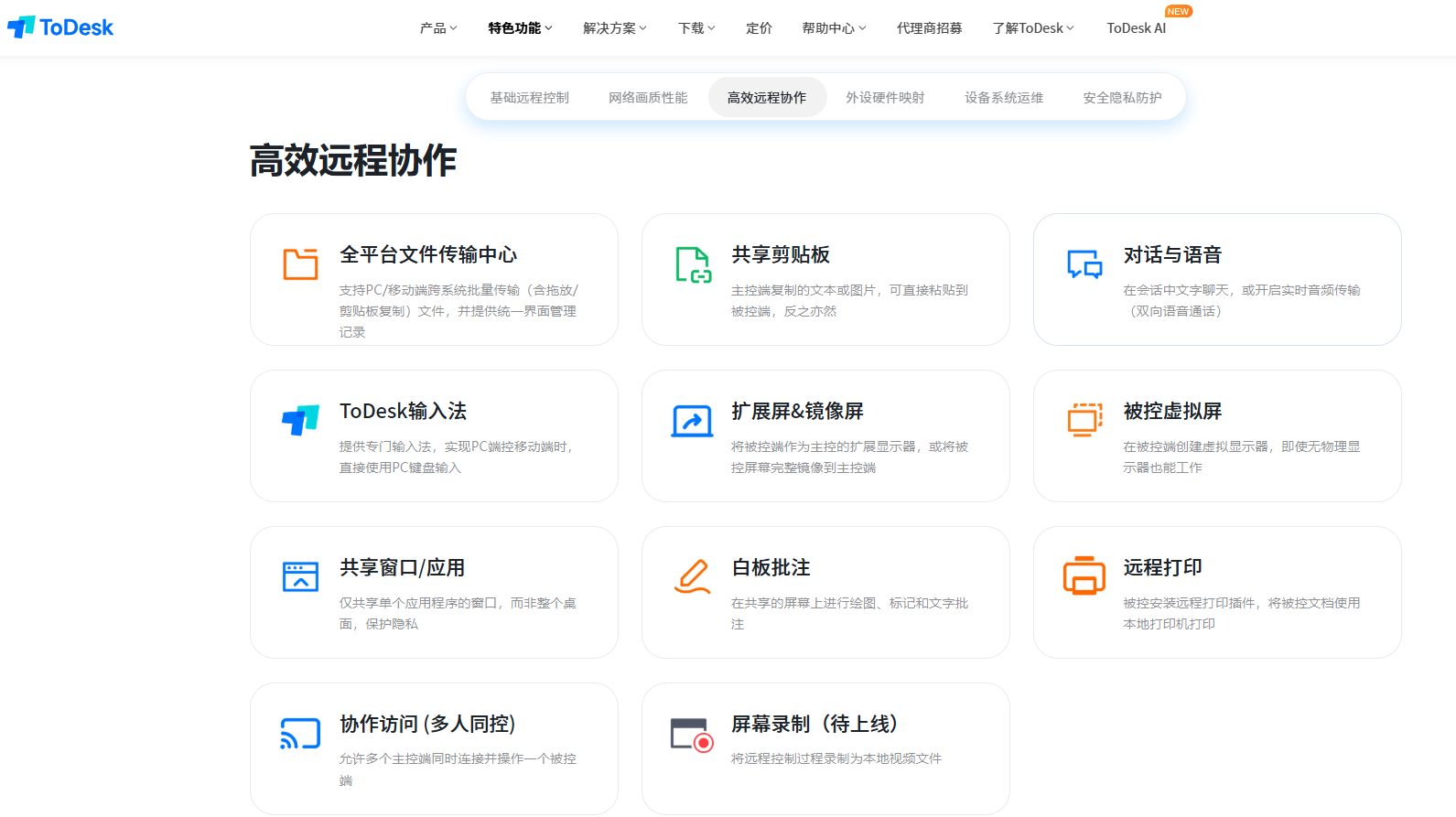Click the record icon for 屏幕录制
The image size is (1456, 817).
coord(692,735)
